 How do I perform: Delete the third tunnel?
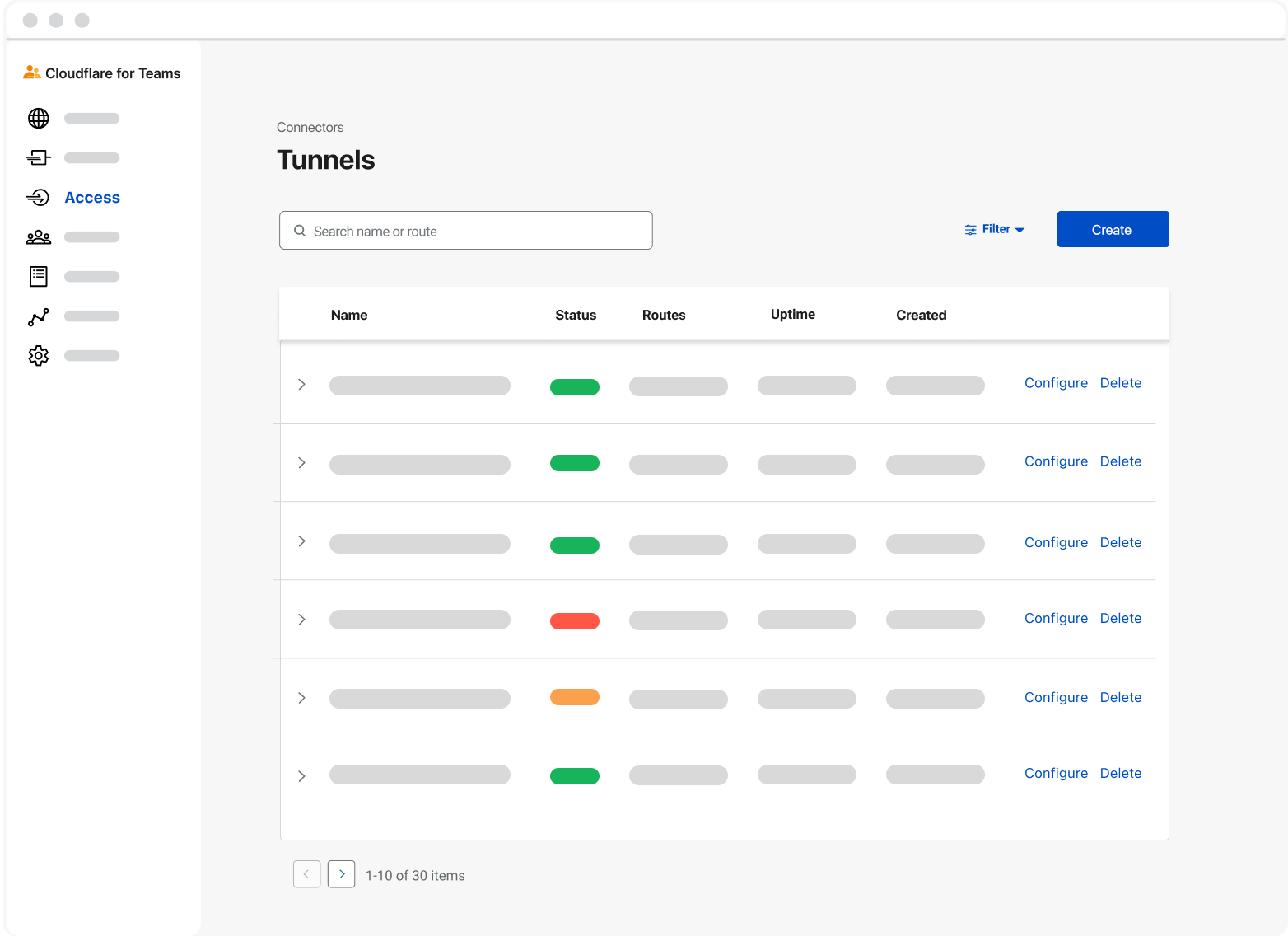[1121, 542]
